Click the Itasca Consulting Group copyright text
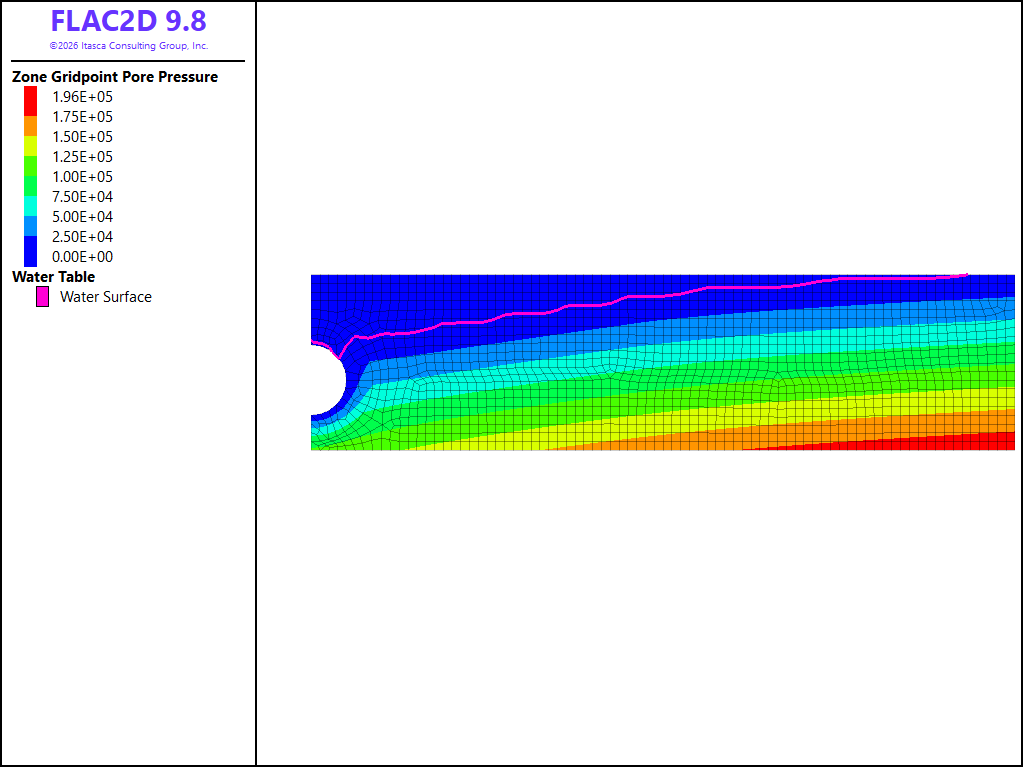The height and width of the screenshot is (768, 1024). [x=129, y=46]
